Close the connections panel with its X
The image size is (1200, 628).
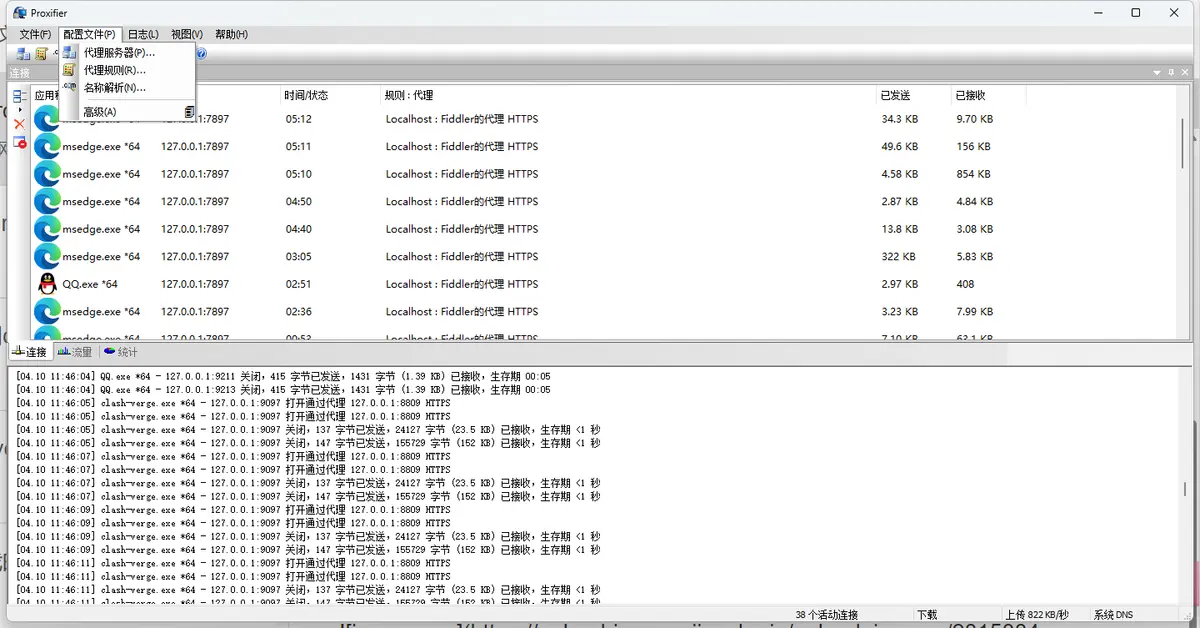click(x=1184, y=73)
